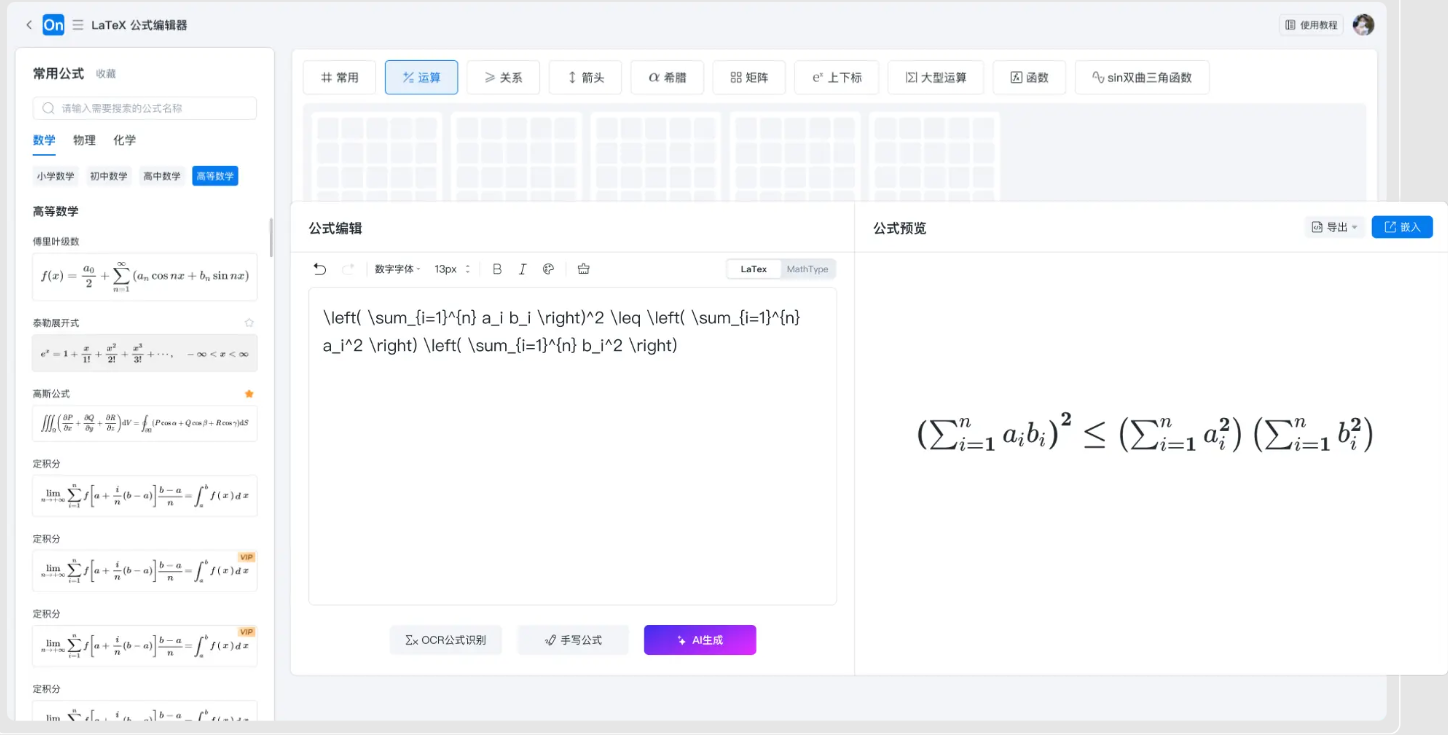1448x735 pixels.
Task: Favorite the 高斯公式 with its orange star
Action: 249,394
